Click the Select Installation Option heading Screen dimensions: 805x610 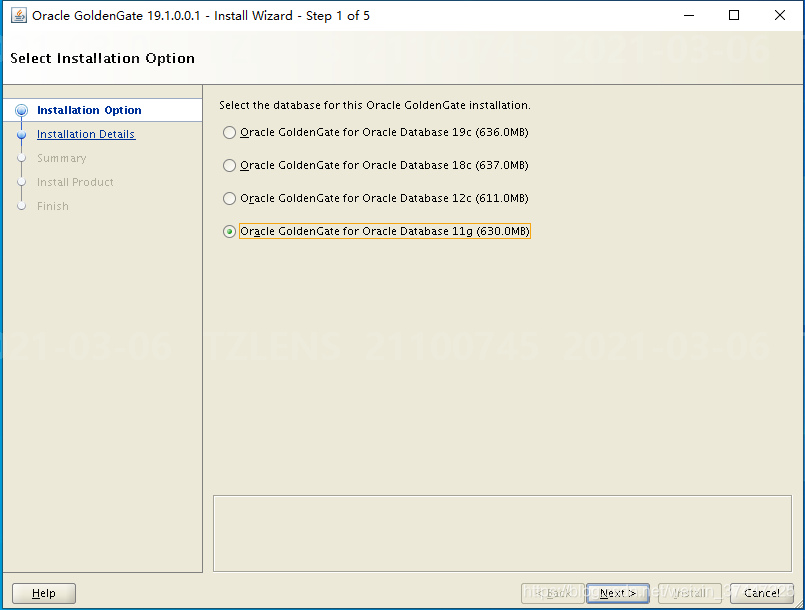[x=103, y=58]
